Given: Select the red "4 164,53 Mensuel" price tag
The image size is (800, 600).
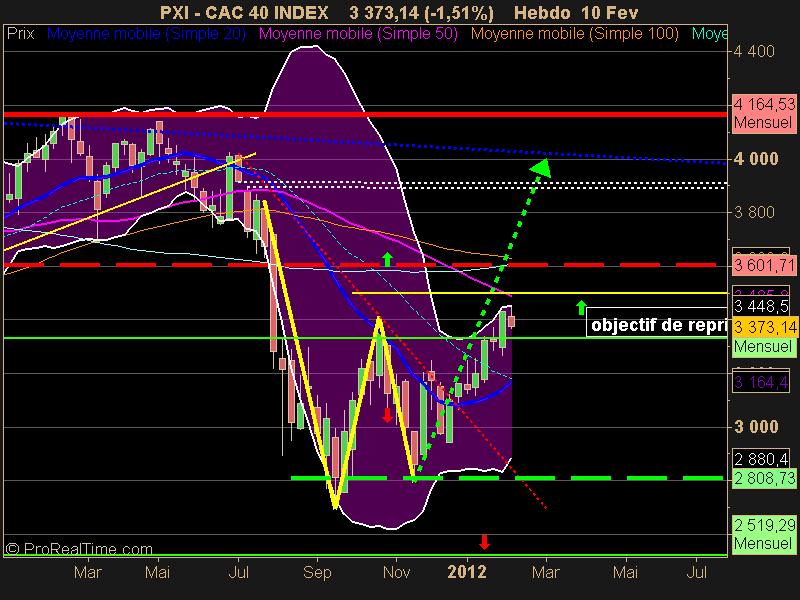Looking at the screenshot, I should pos(764,113).
